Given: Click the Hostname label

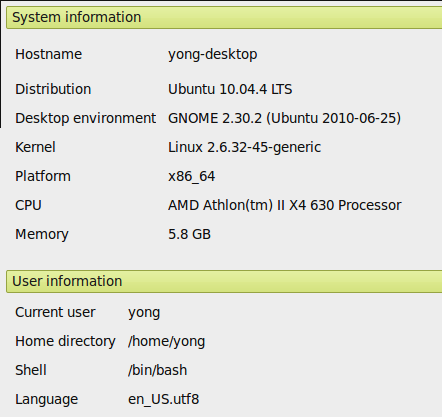Looking at the screenshot, I should tap(48, 54).
